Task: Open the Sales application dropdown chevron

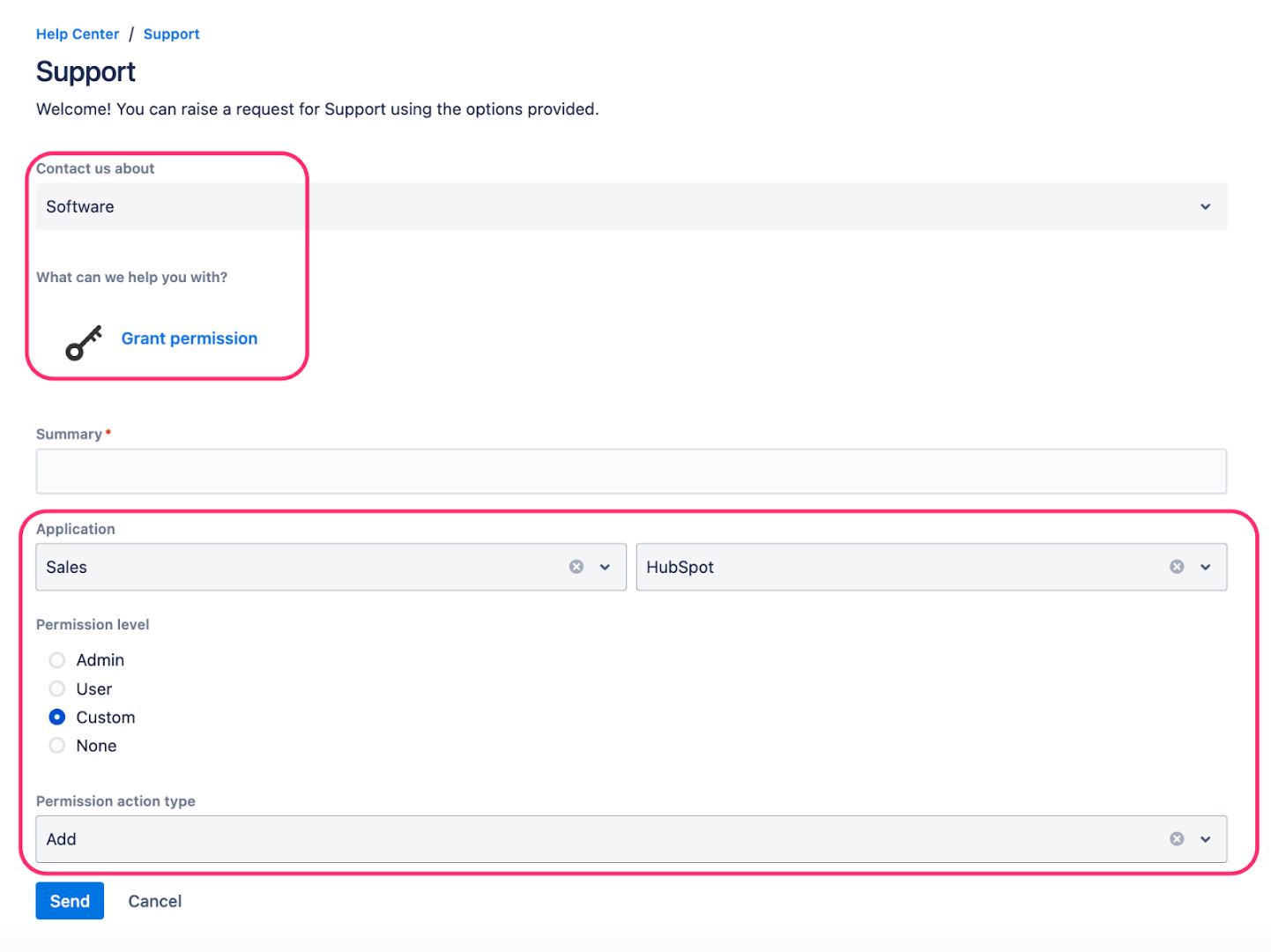Action: (x=605, y=567)
